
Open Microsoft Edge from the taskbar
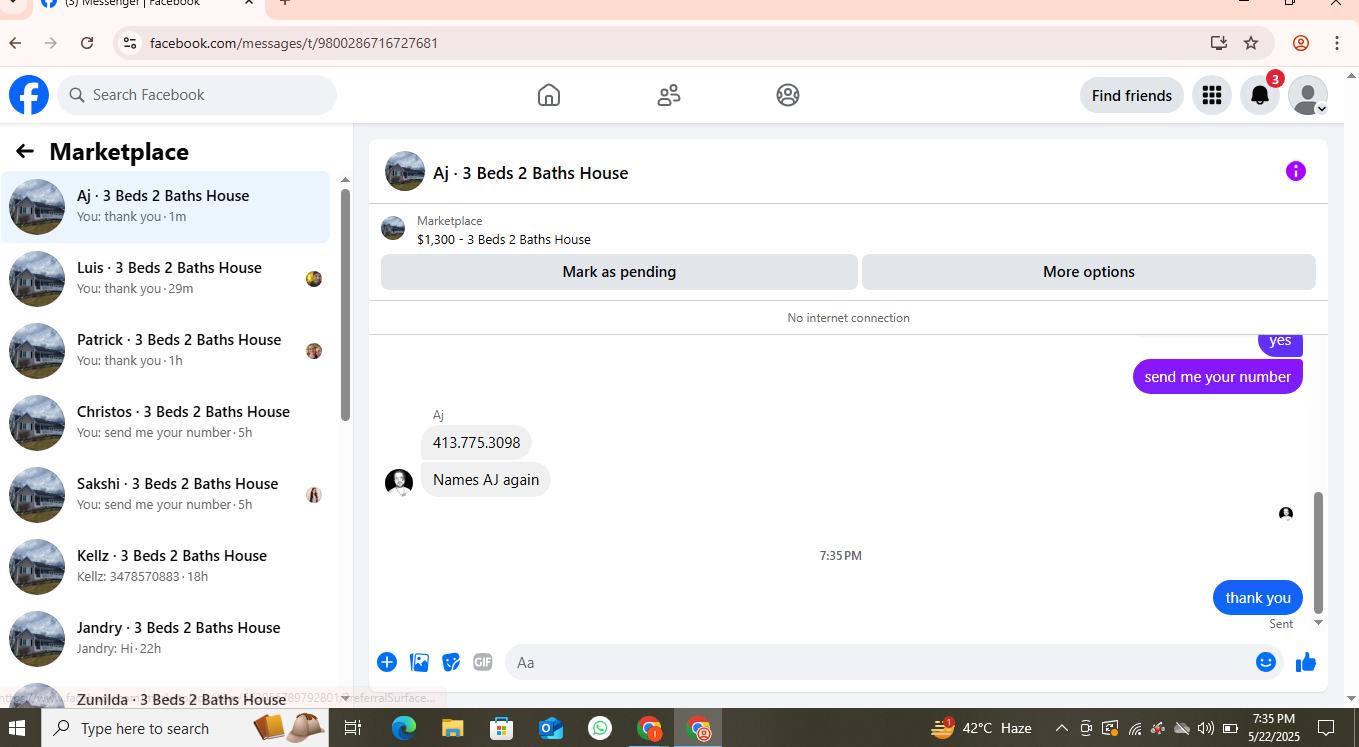click(403, 728)
